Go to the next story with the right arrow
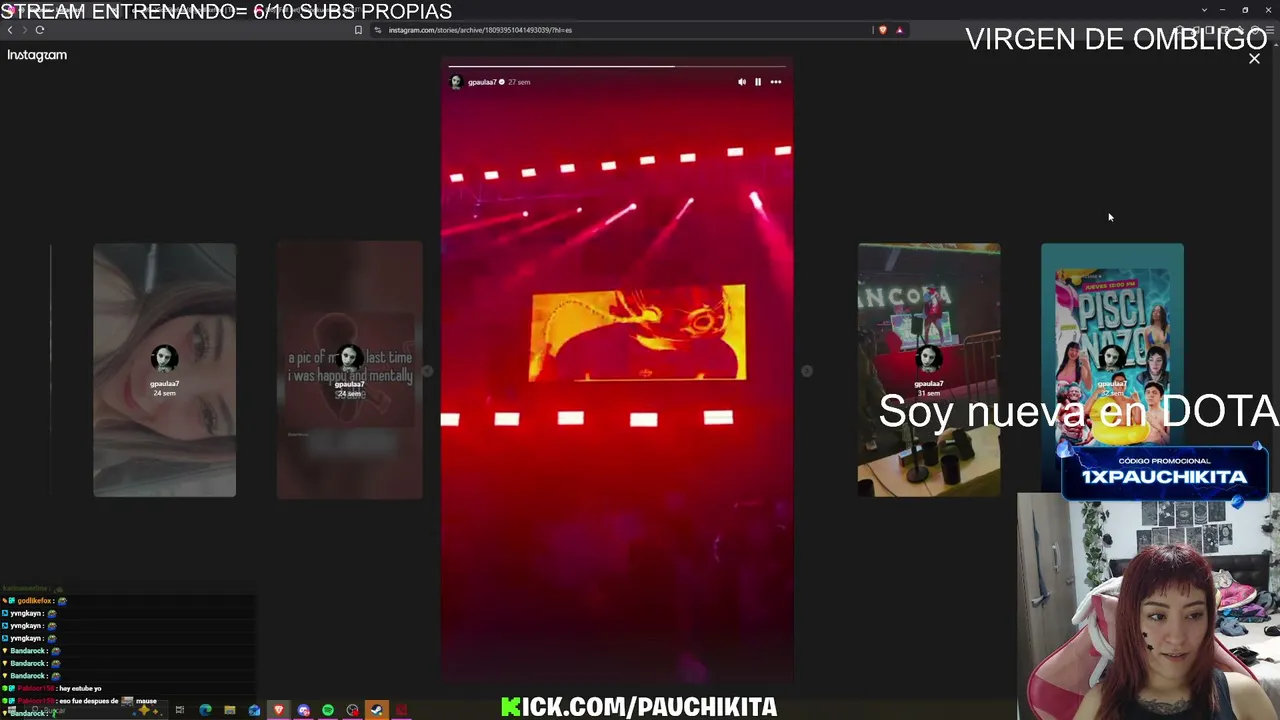The height and width of the screenshot is (720, 1280). coord(807,371)
